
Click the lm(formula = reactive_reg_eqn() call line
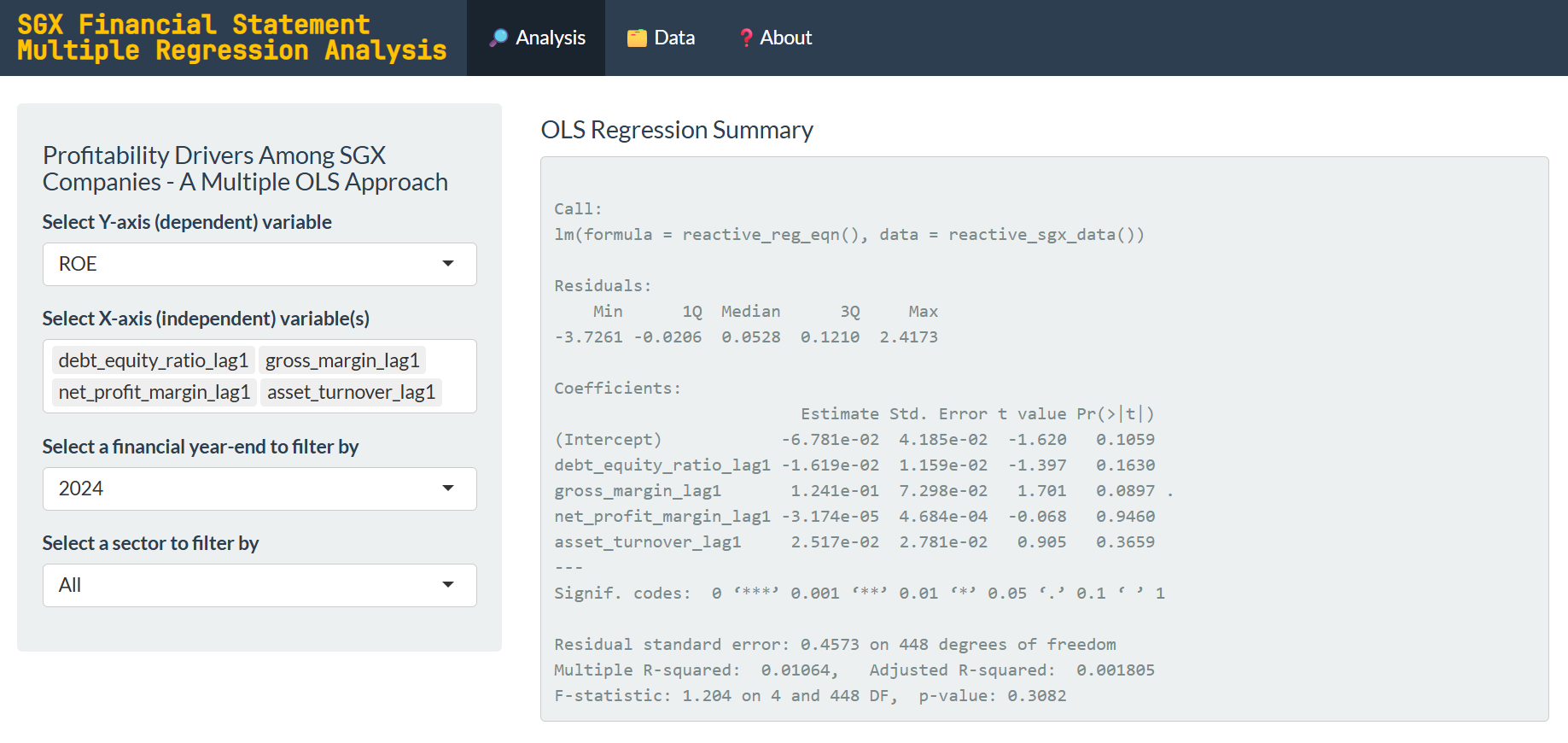coord(849,235)
